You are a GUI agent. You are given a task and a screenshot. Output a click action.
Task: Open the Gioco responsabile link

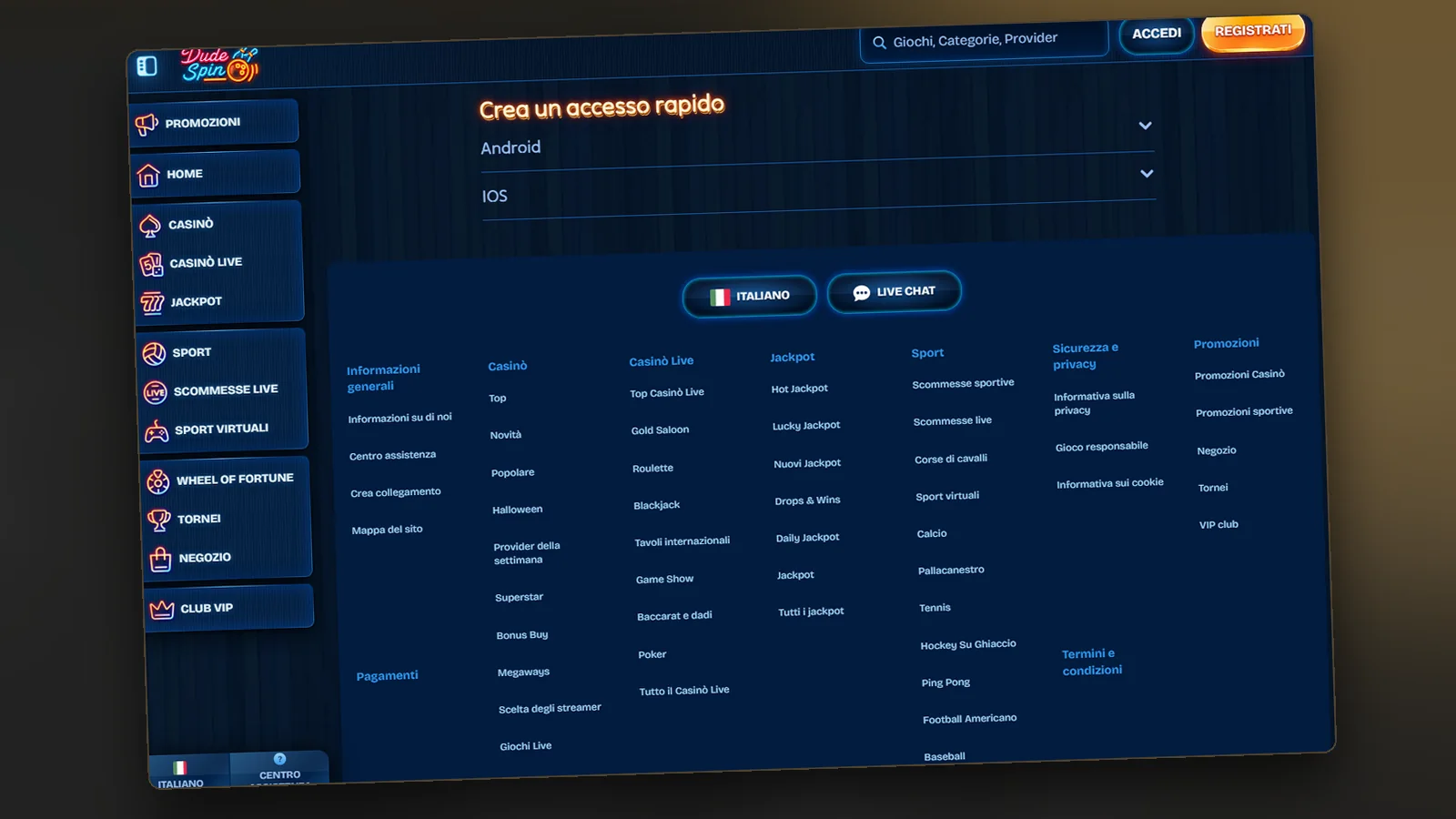(1101, 447)
